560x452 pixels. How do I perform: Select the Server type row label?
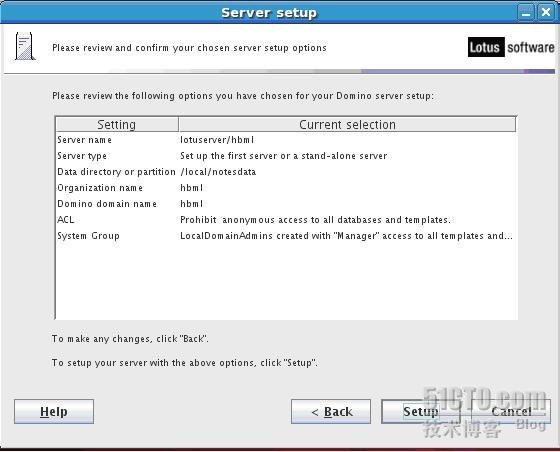click(x=82, y=156)
